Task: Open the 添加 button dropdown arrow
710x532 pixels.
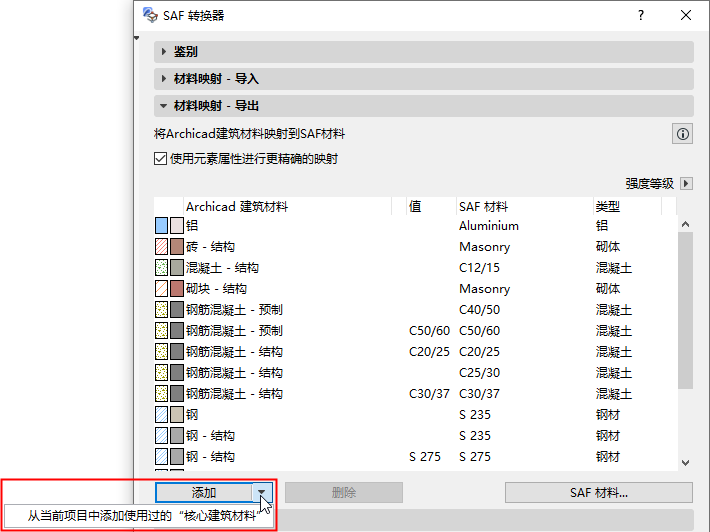Action: (262, 492)
